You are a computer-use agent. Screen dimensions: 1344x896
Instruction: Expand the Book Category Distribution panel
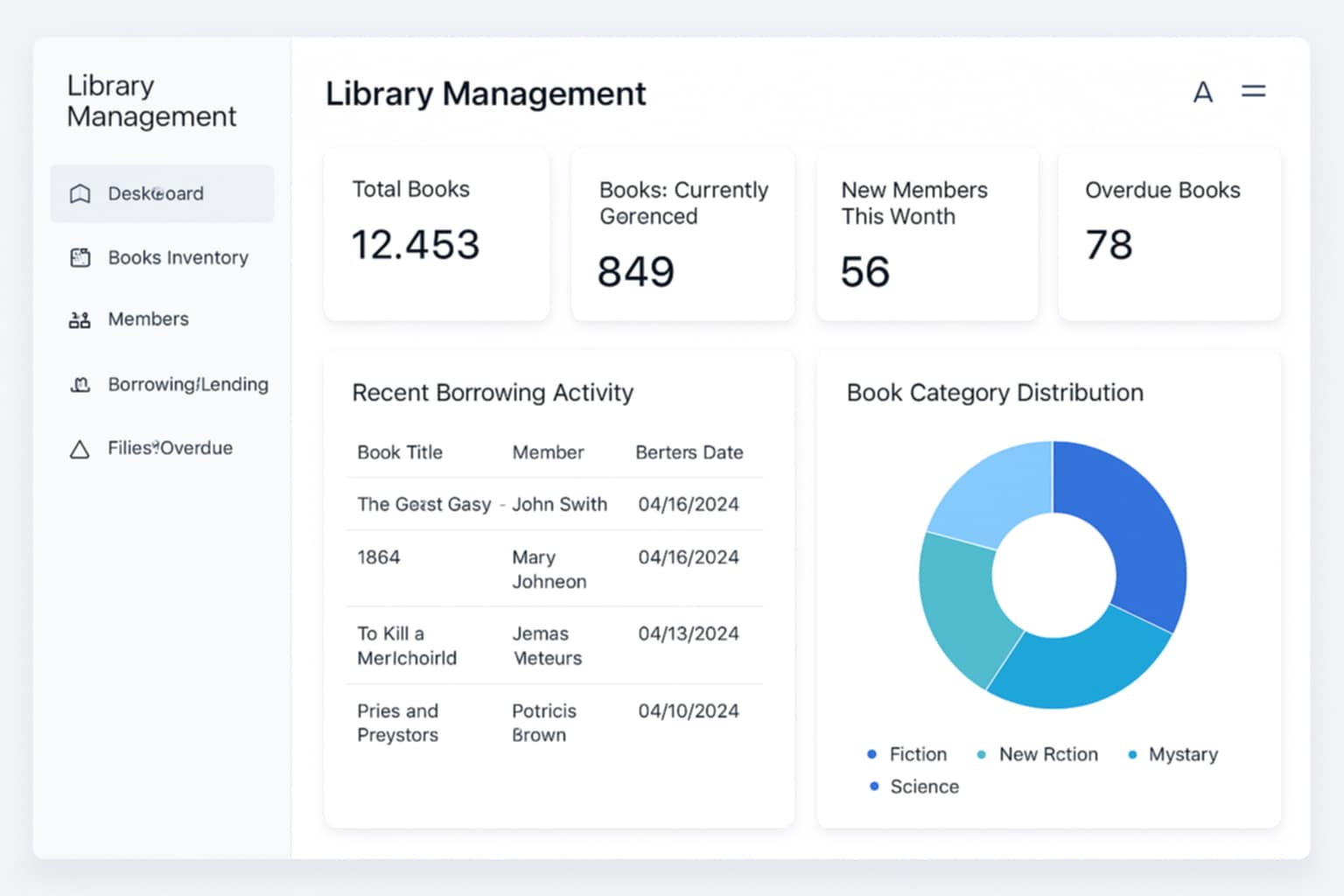(994, 393)
